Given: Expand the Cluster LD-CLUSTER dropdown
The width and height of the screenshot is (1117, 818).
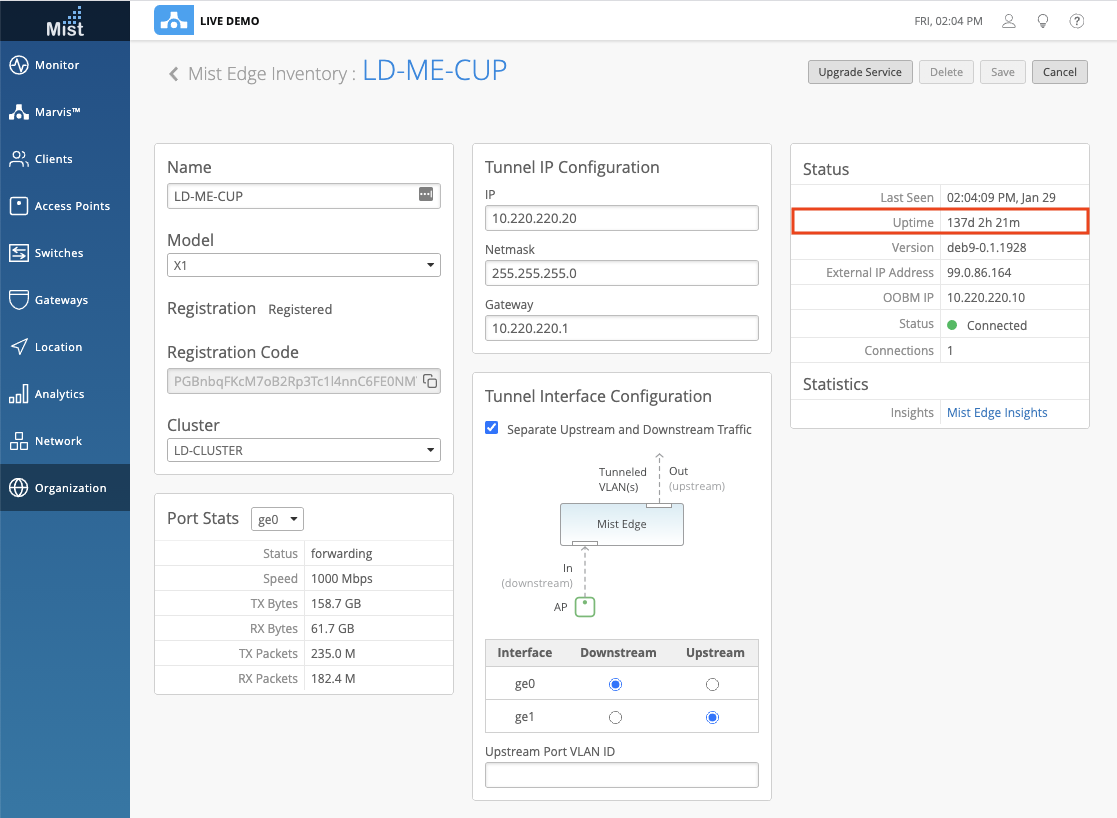Looking at the screenshot, I should (x=304, y=451).
